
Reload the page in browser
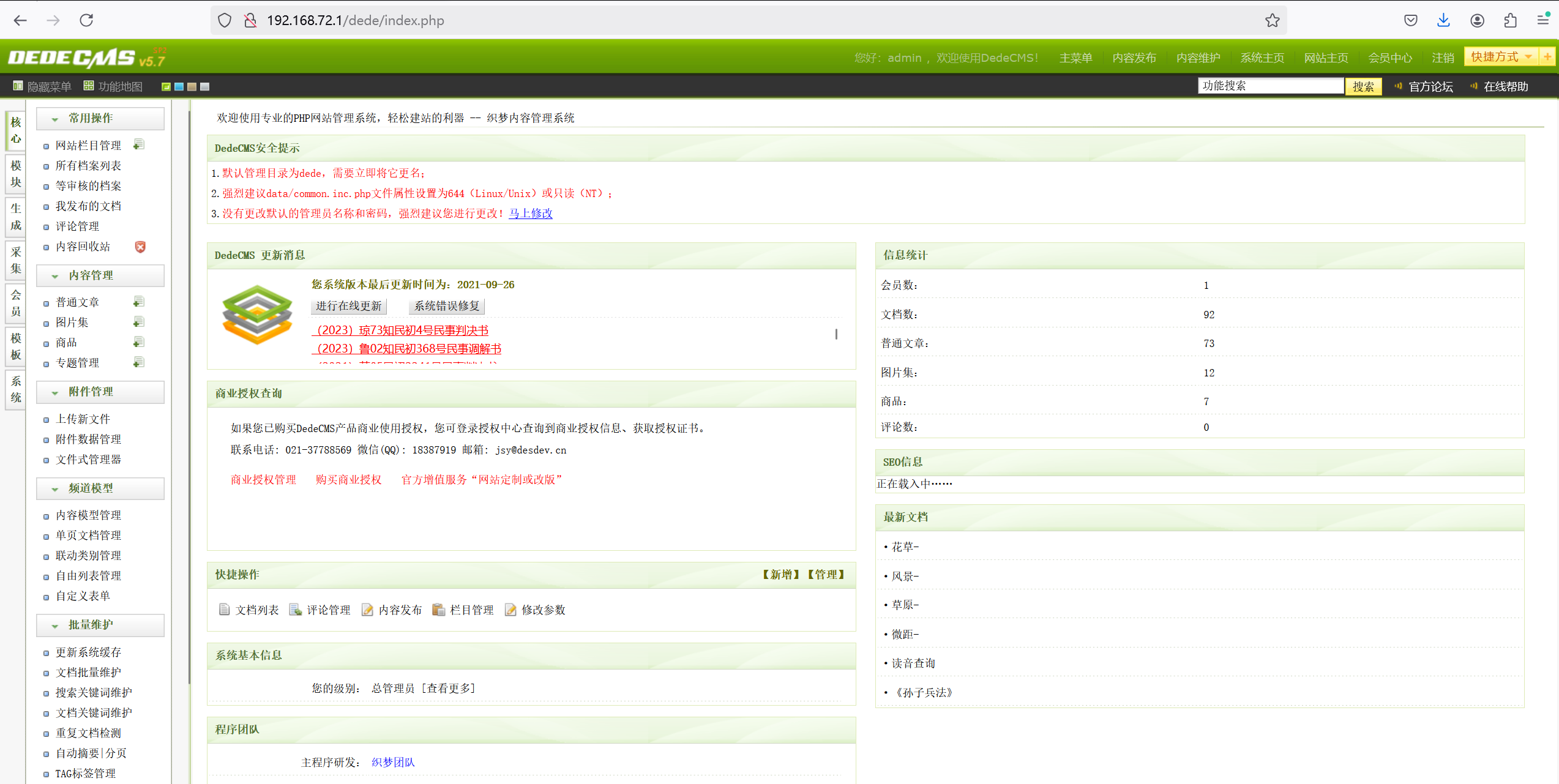86,20
